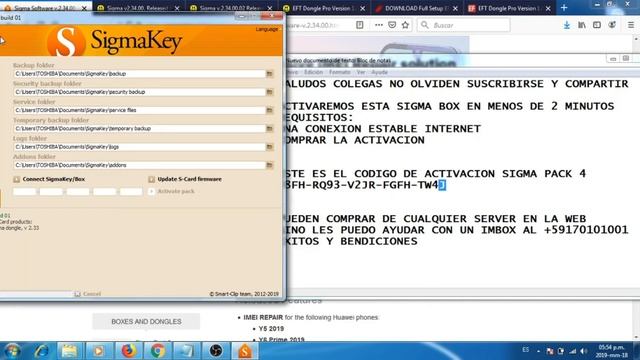640x360 pixels.
Task: Click the Backup folder path field
Action: [x=139, y=74]
